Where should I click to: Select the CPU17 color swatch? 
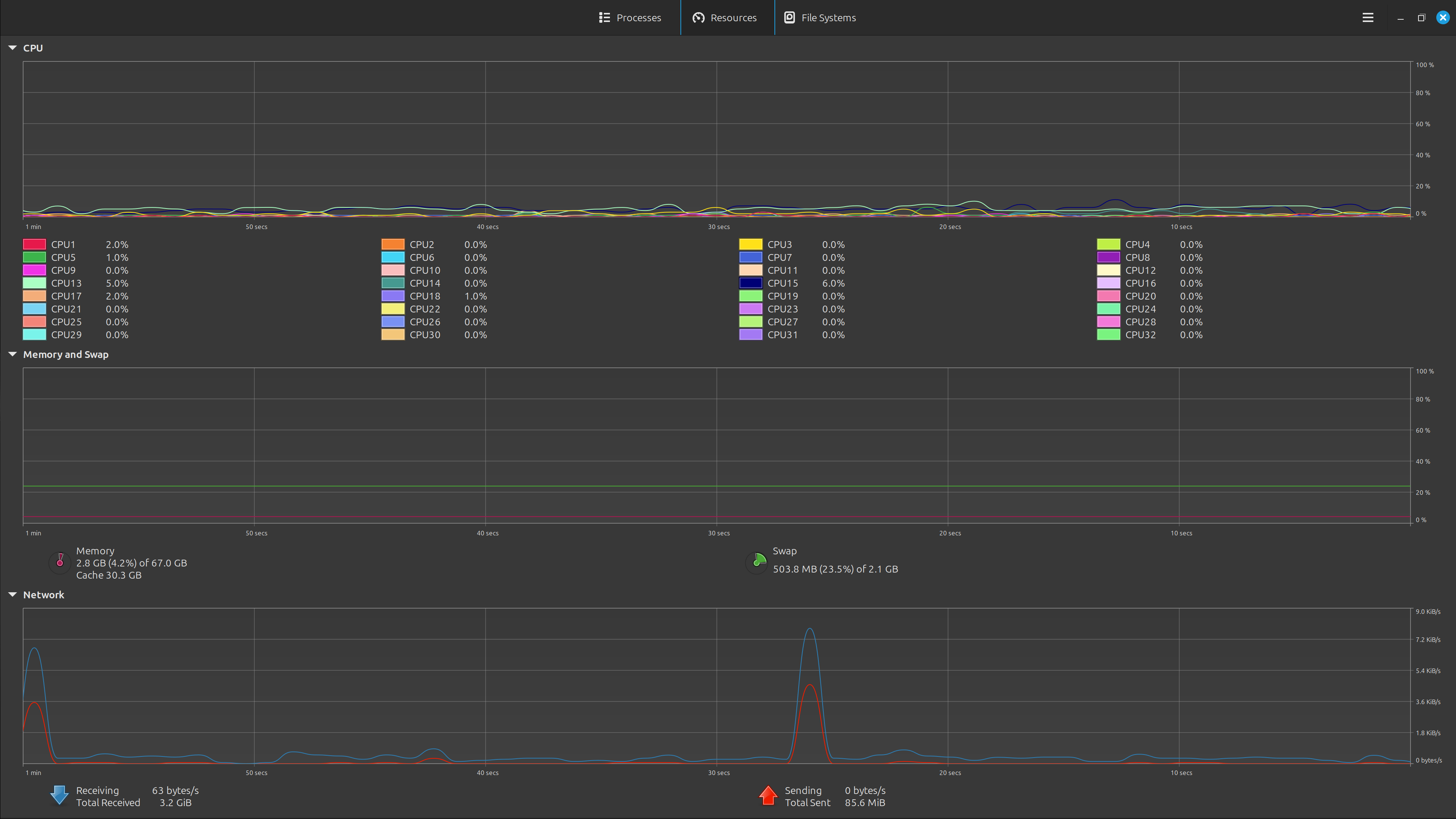tap(34, 296)
